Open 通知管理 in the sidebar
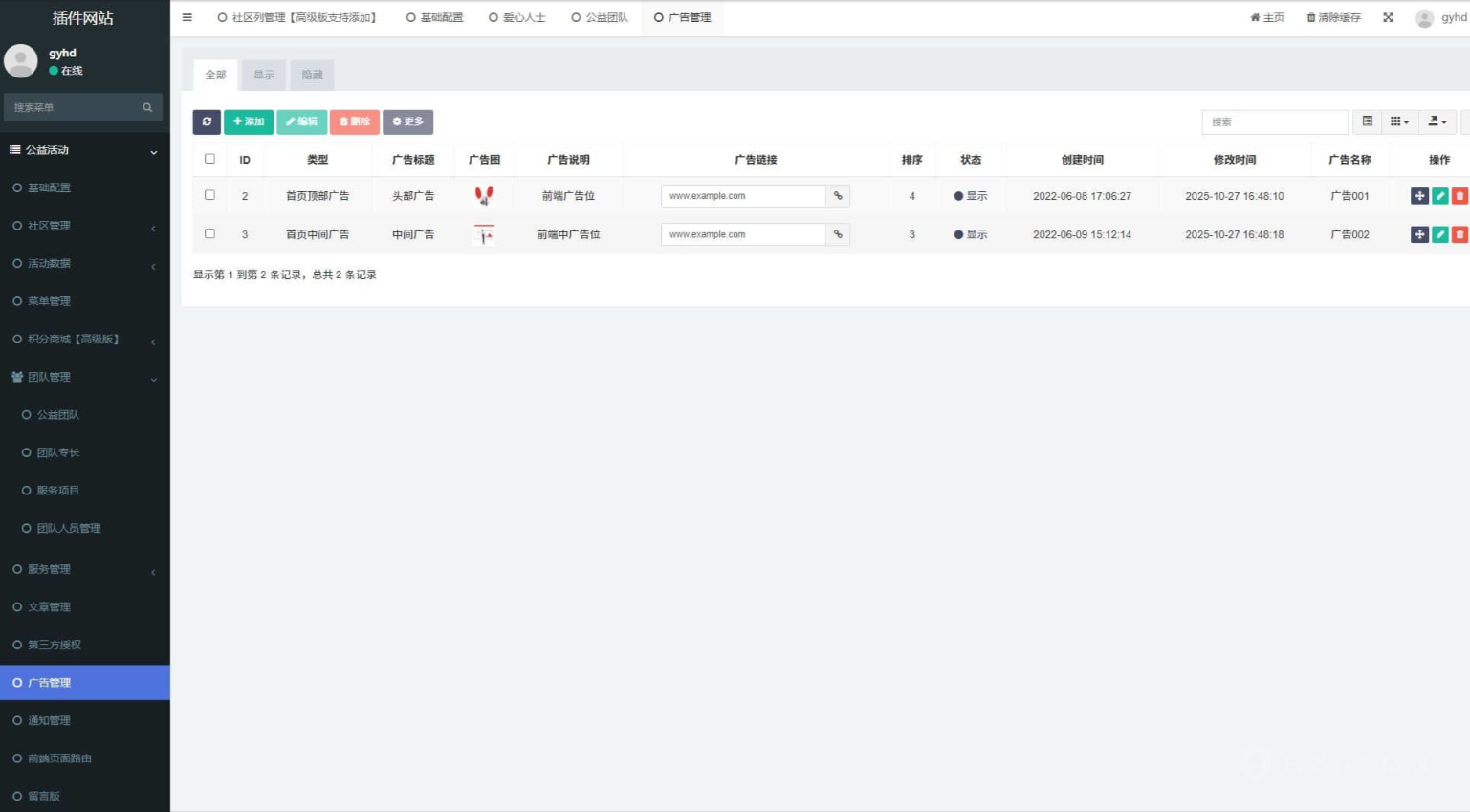Image resolution: width=1470 pixels, height=812 pixels. tap(49, 720)
